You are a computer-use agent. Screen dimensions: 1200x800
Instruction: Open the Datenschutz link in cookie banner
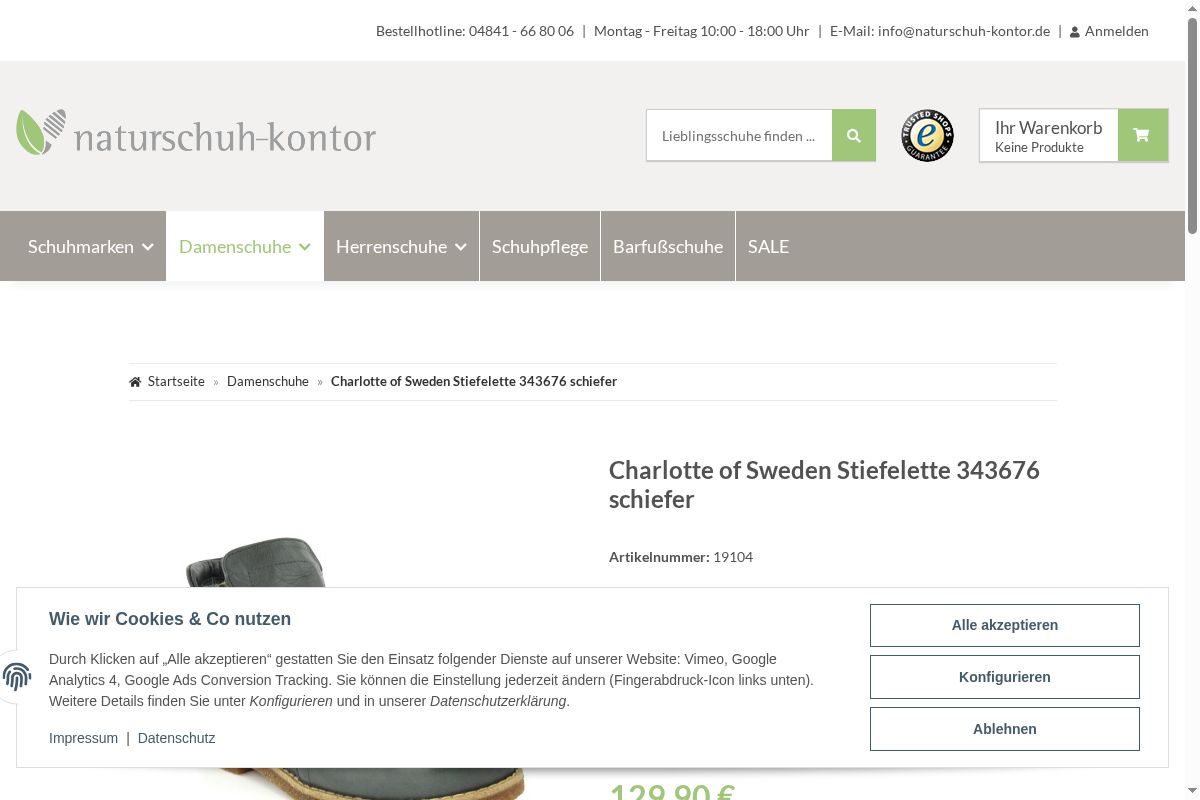[176, 738]
